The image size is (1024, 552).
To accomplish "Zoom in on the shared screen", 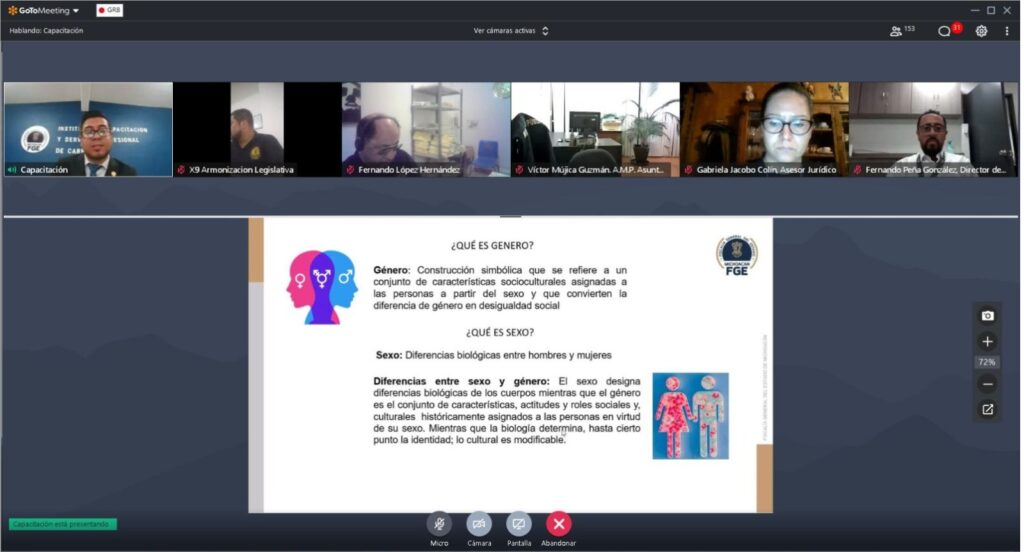I will (x=987, y=342).
